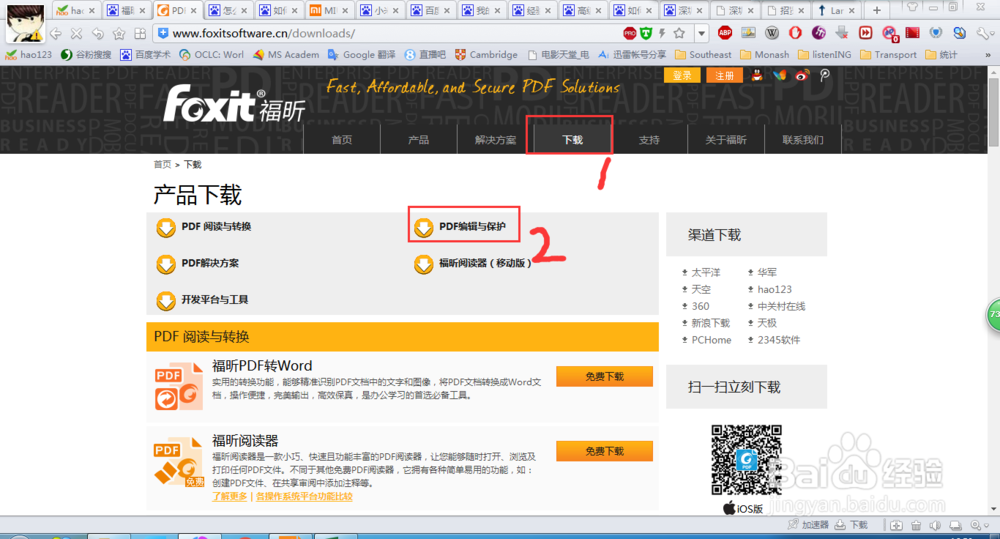
Task: Click the MSN butterfly icon
Action: [779, 75]
